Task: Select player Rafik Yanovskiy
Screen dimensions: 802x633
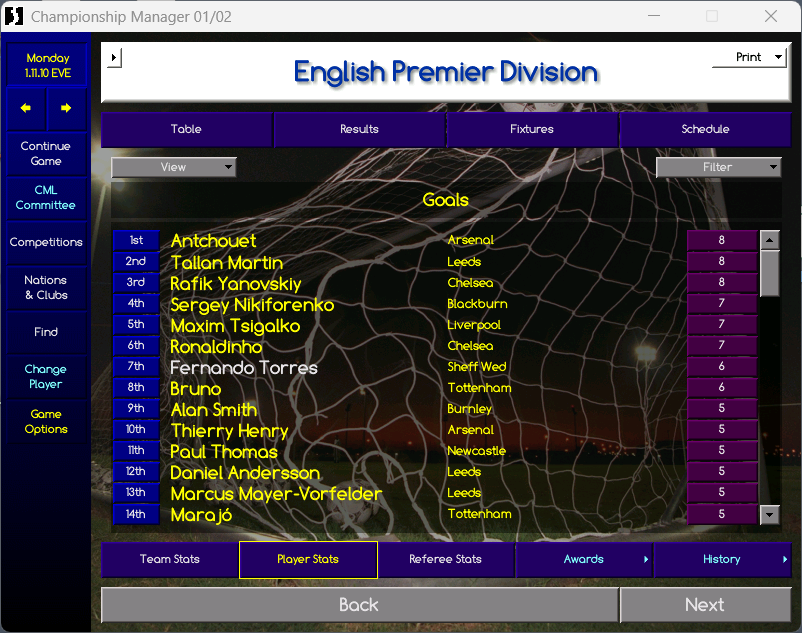Action: coord(236,284)
